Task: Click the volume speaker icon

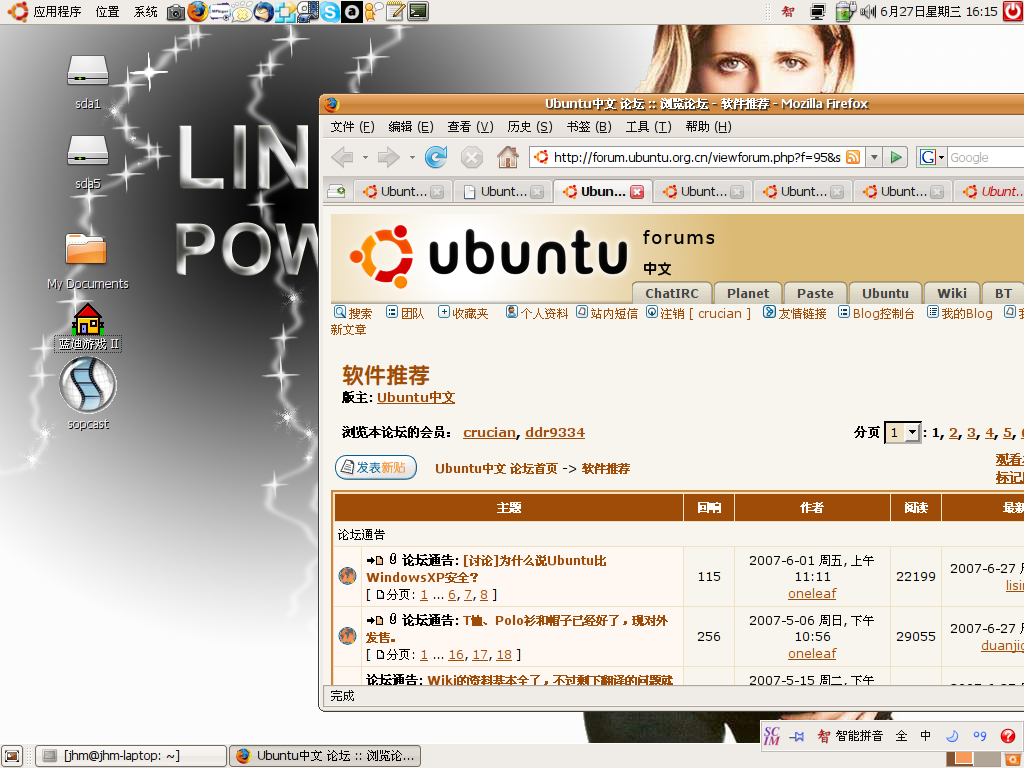Action: click(867, 12)
